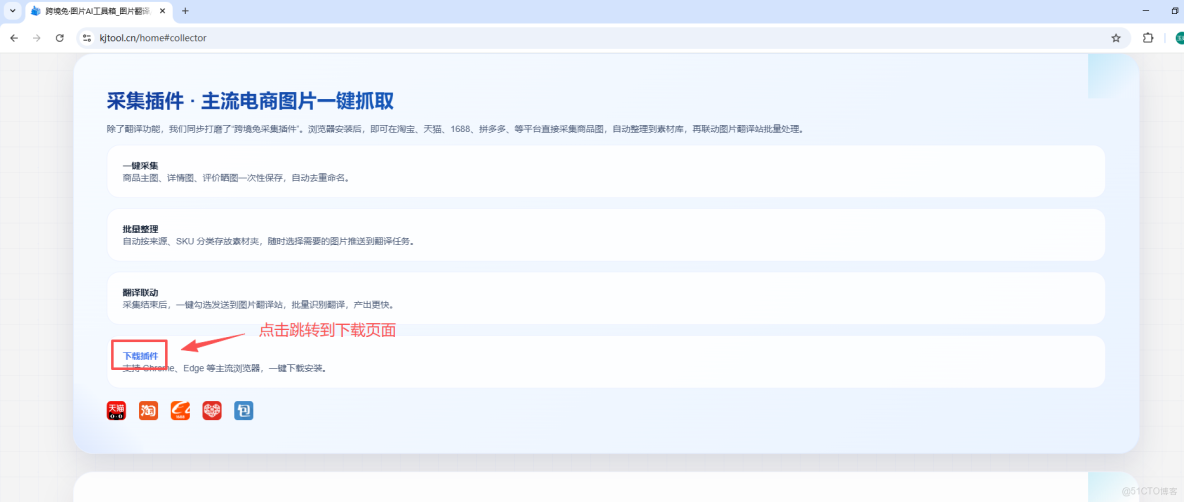
Task: Open the 下载插件 download link
Action: point(140,355)
